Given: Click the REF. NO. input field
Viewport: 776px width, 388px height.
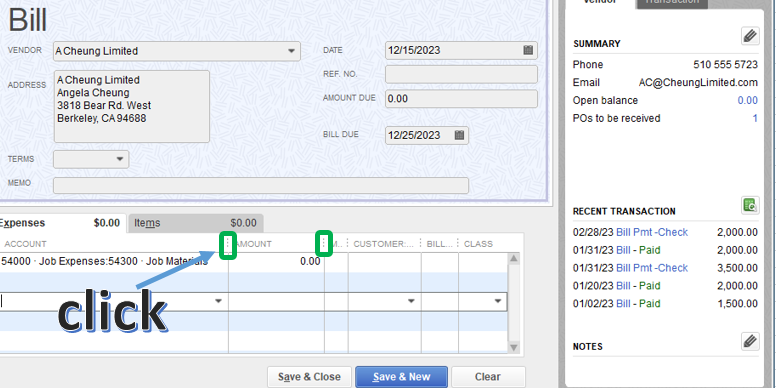Looking at the screenshot, I should tap(461, 74).
